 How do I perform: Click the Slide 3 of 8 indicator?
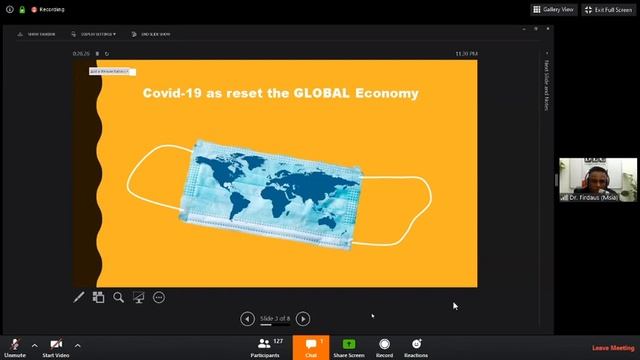click(x=275, y=318)
